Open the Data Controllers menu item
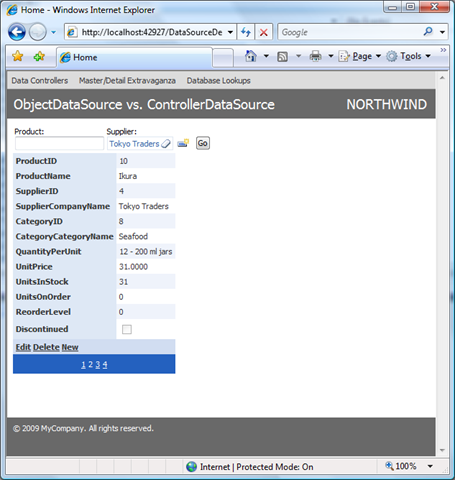The height and width of the screenshot is (480, 455). 40,81
